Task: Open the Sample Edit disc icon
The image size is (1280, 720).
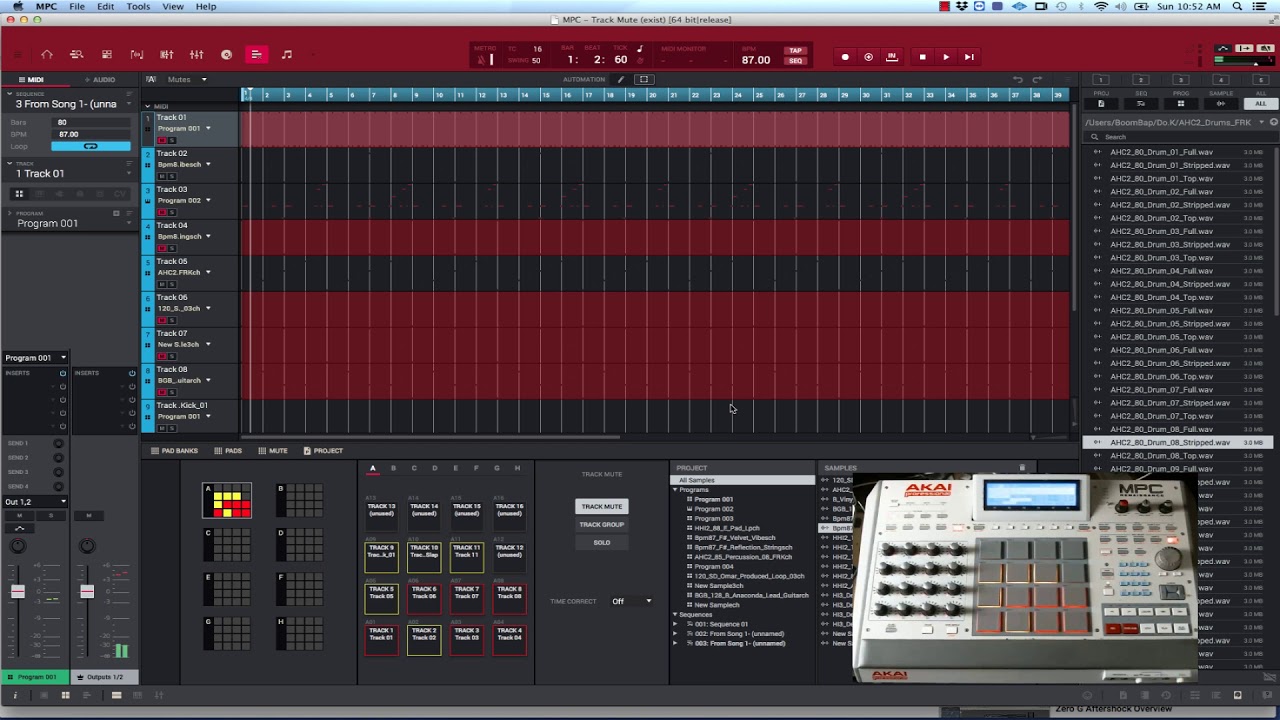Action: [226, 55]
